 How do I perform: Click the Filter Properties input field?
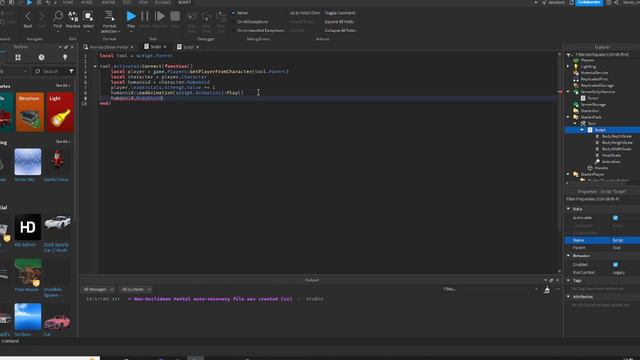(x=602, y=199)
